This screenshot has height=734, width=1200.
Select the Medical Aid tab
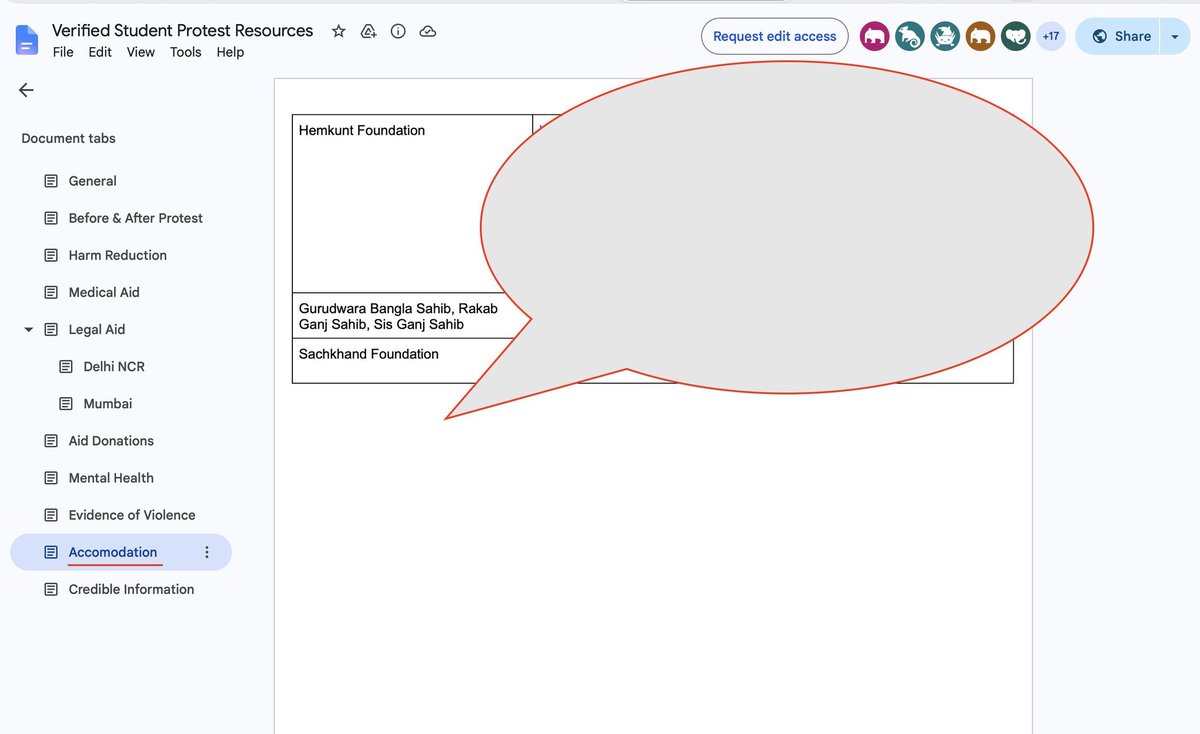tap(121, 292)
